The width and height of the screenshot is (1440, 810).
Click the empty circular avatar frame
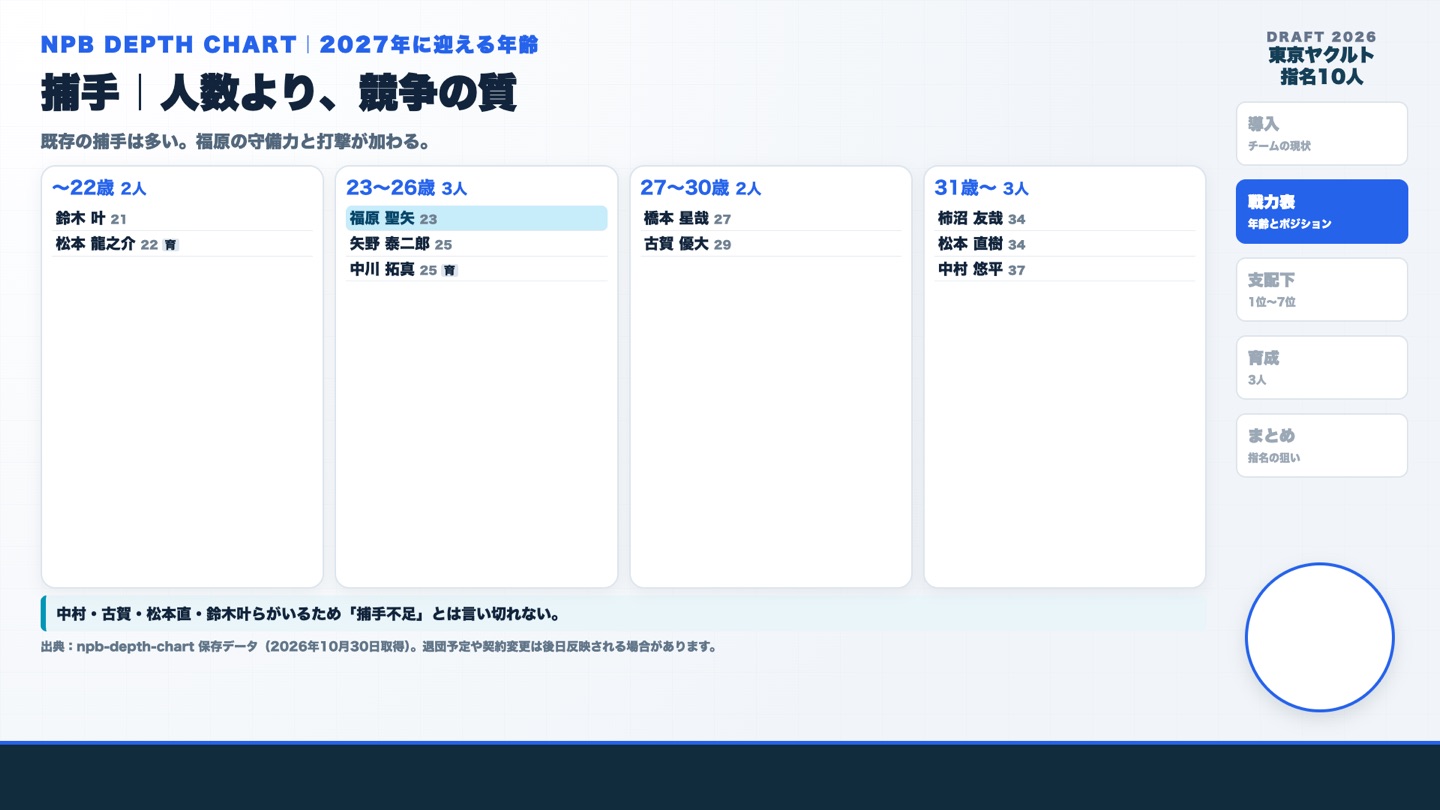(1320, 638)
